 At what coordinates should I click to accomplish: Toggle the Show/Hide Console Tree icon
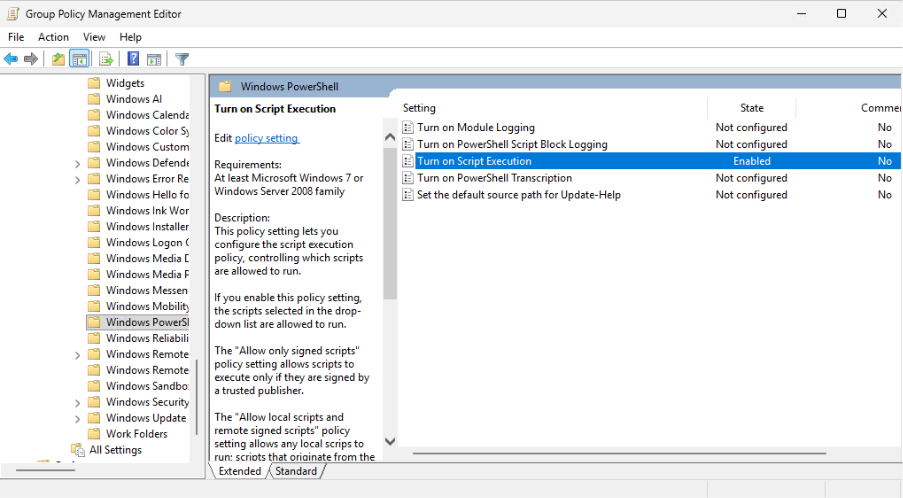[x=80, y=59]
